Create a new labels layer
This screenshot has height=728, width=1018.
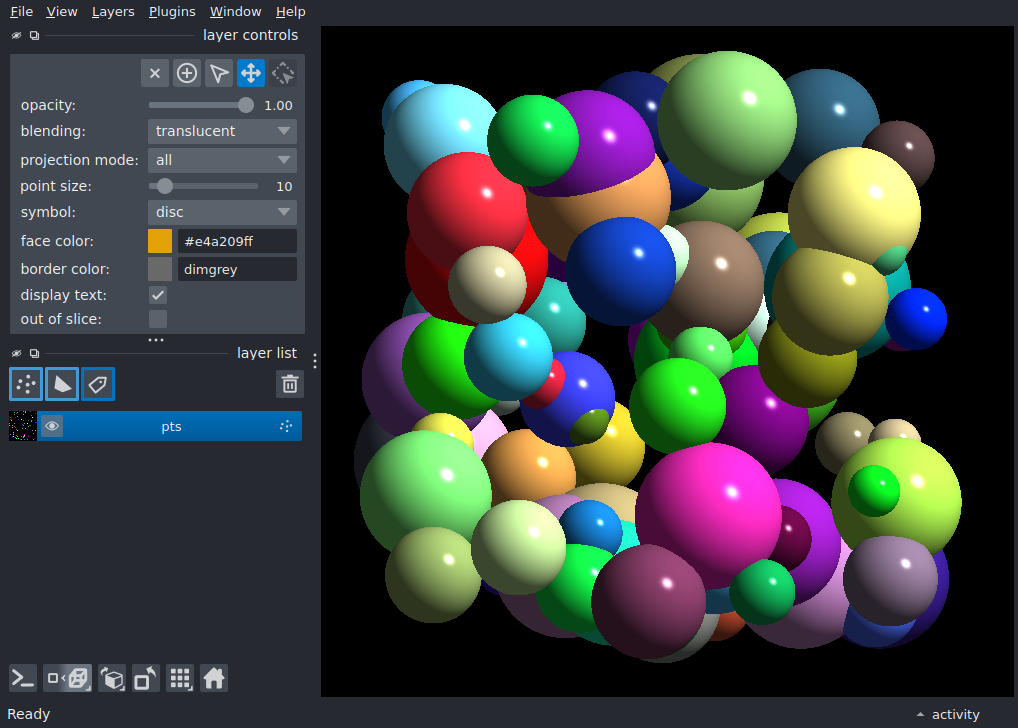click(x=98, y=384)
